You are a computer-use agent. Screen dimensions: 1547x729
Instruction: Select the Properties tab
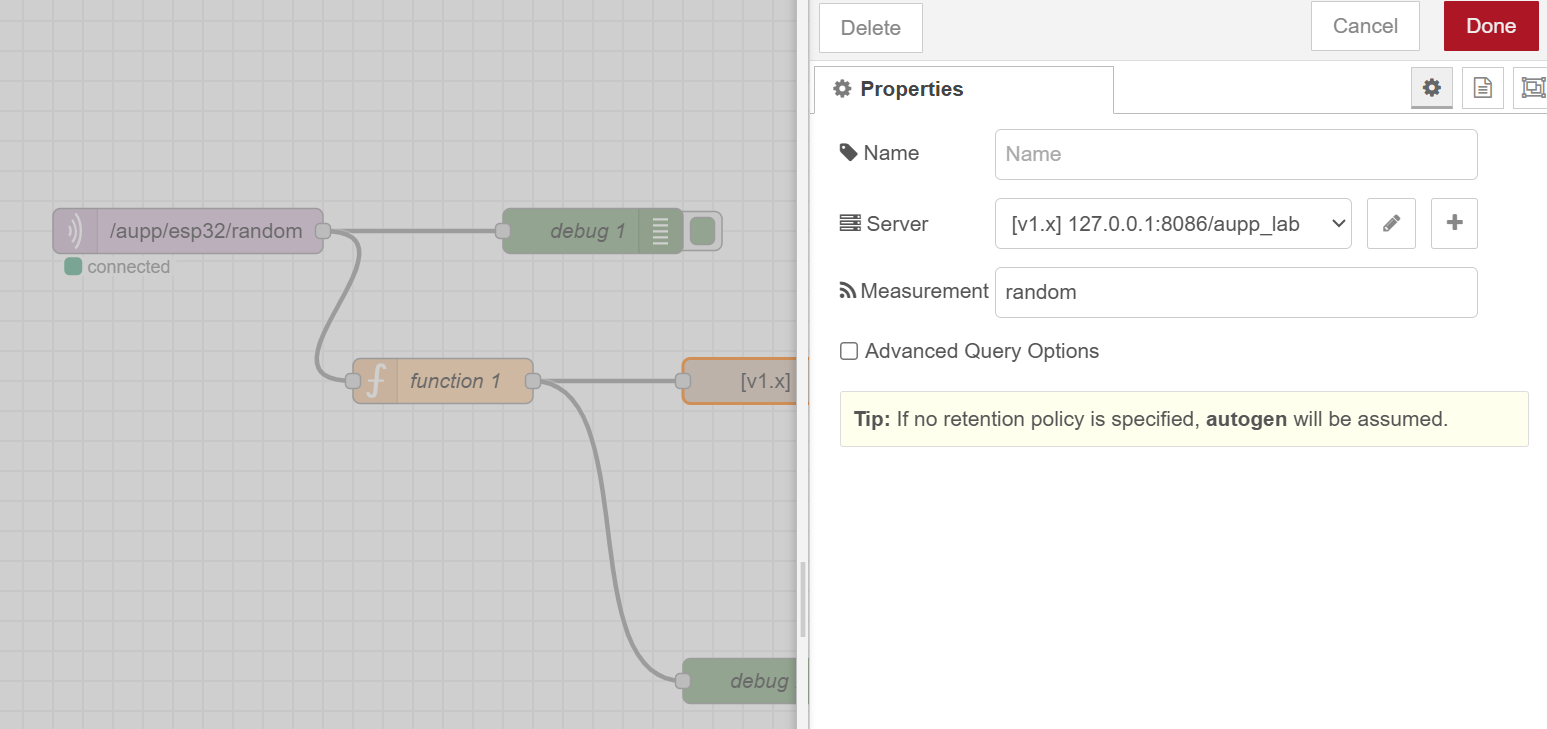[963, 89]
